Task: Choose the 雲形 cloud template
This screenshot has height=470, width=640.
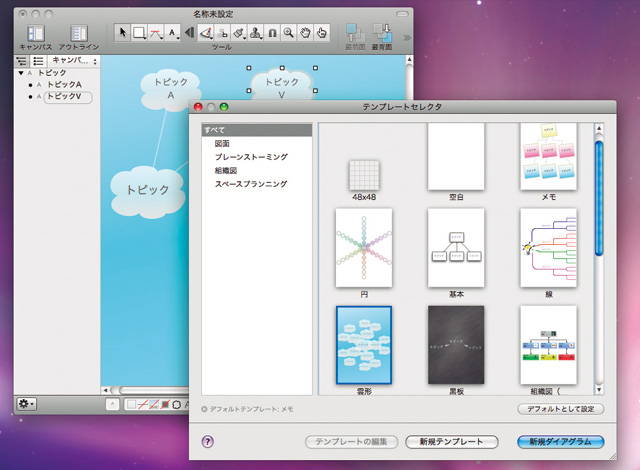Action: point(364,345)
